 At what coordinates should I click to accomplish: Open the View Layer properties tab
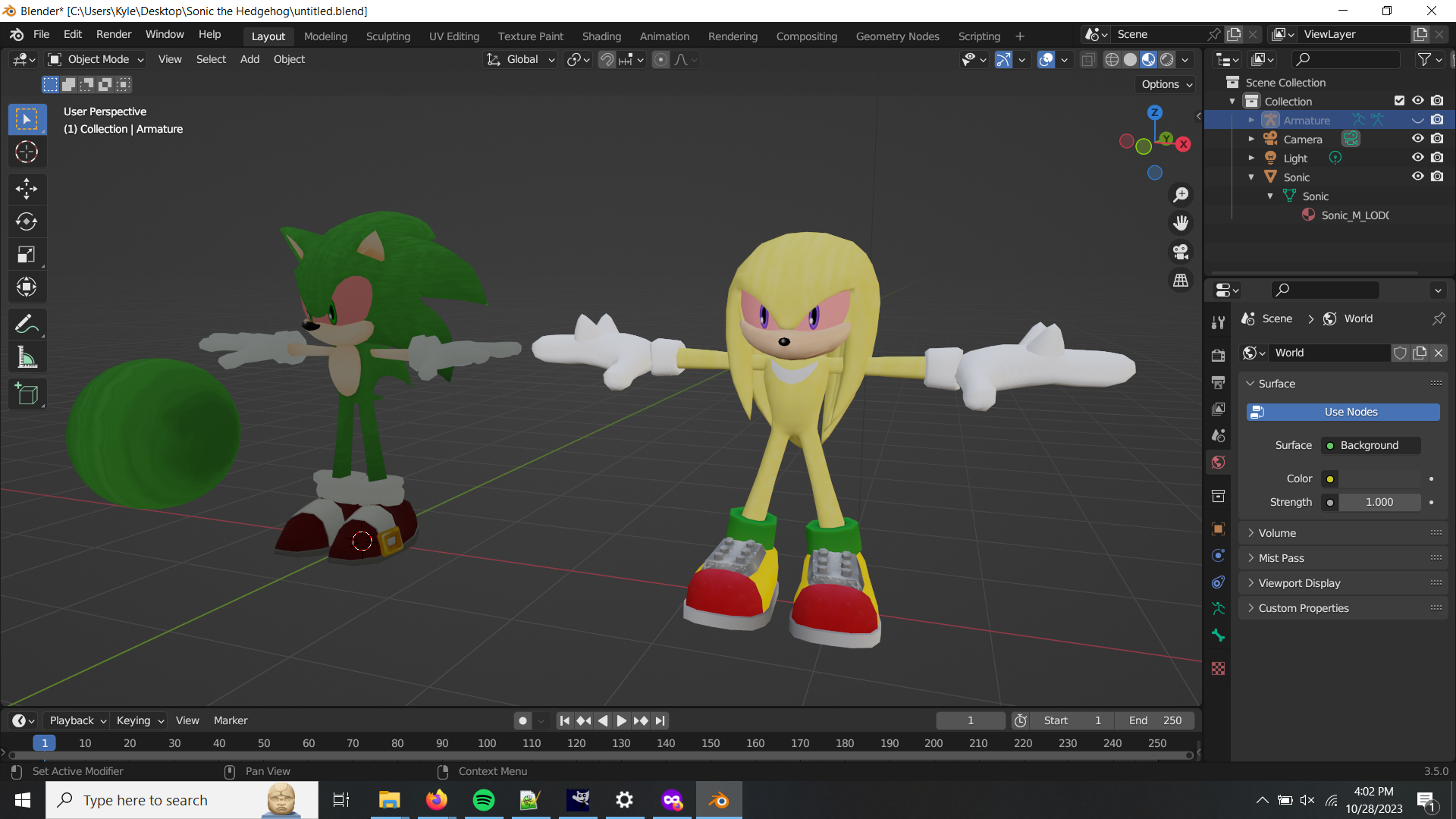pos(1218,409)
